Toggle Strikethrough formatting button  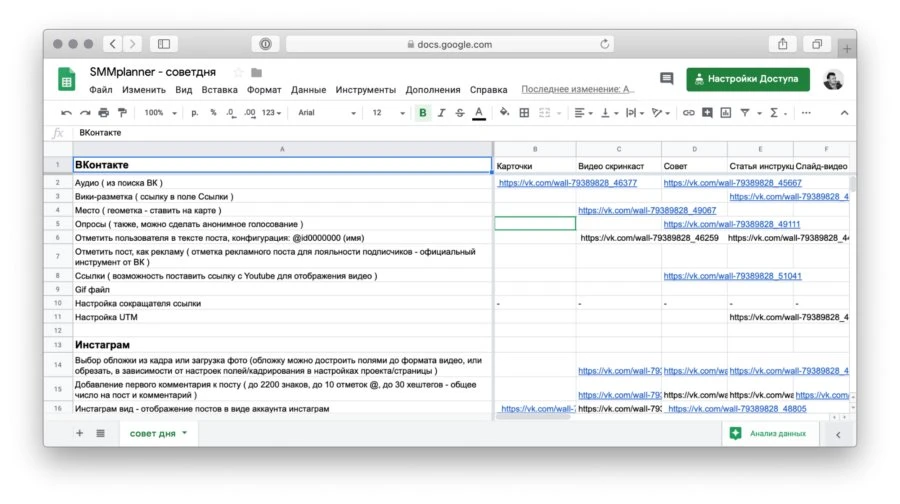tap(460, 113)
